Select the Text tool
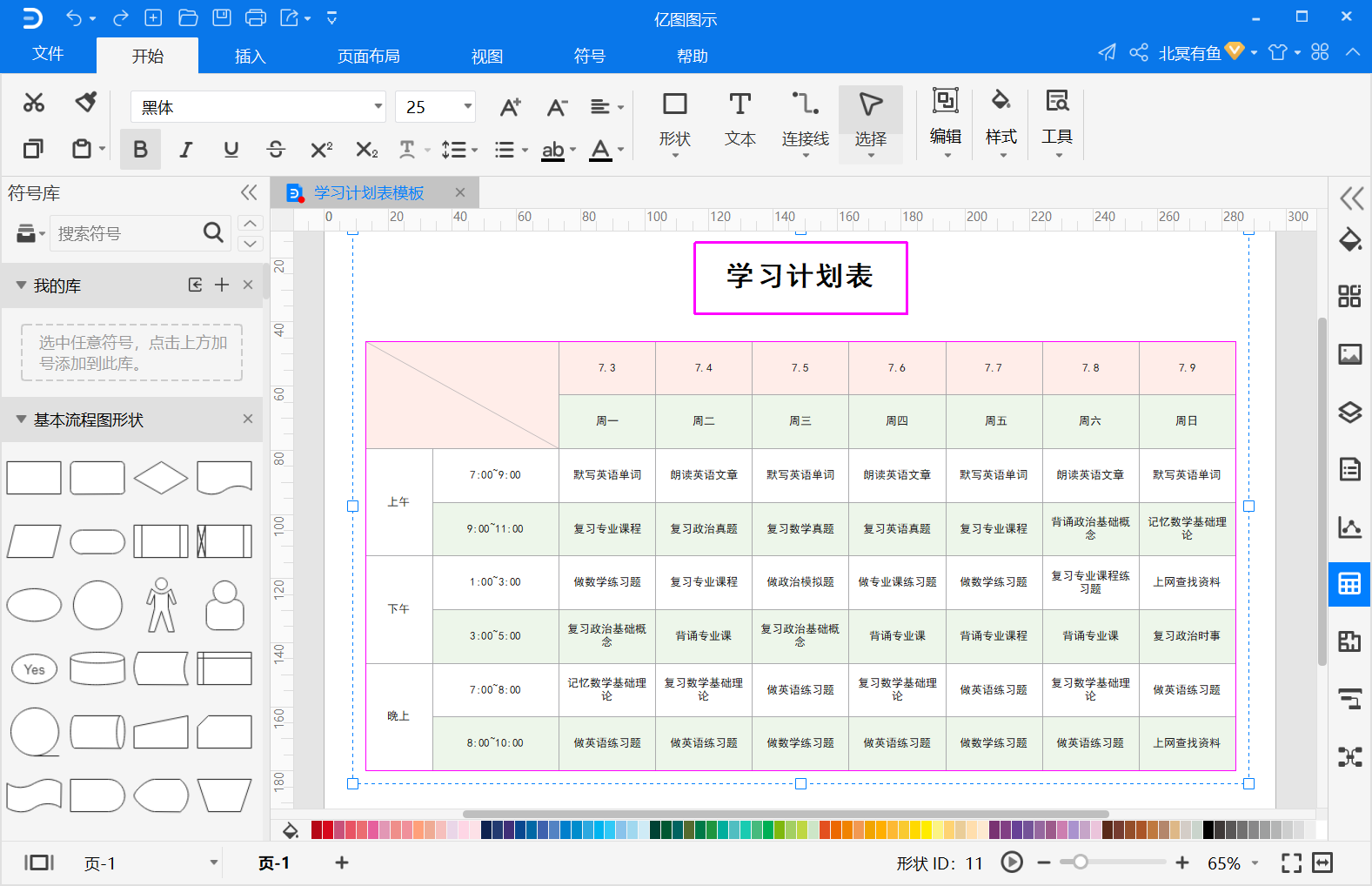1372x886 pixels. (x=740, y=119)
